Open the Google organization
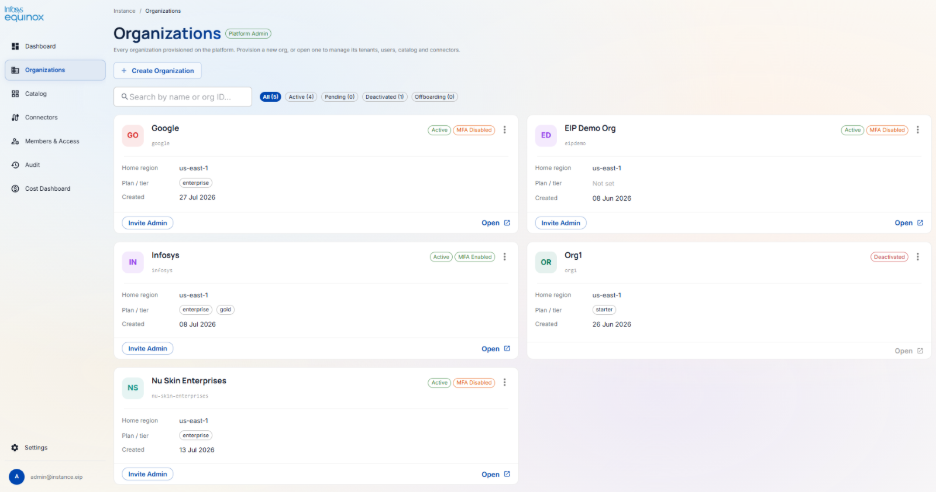The height and width of the screenshot is (492, 936). pos(495,223)
